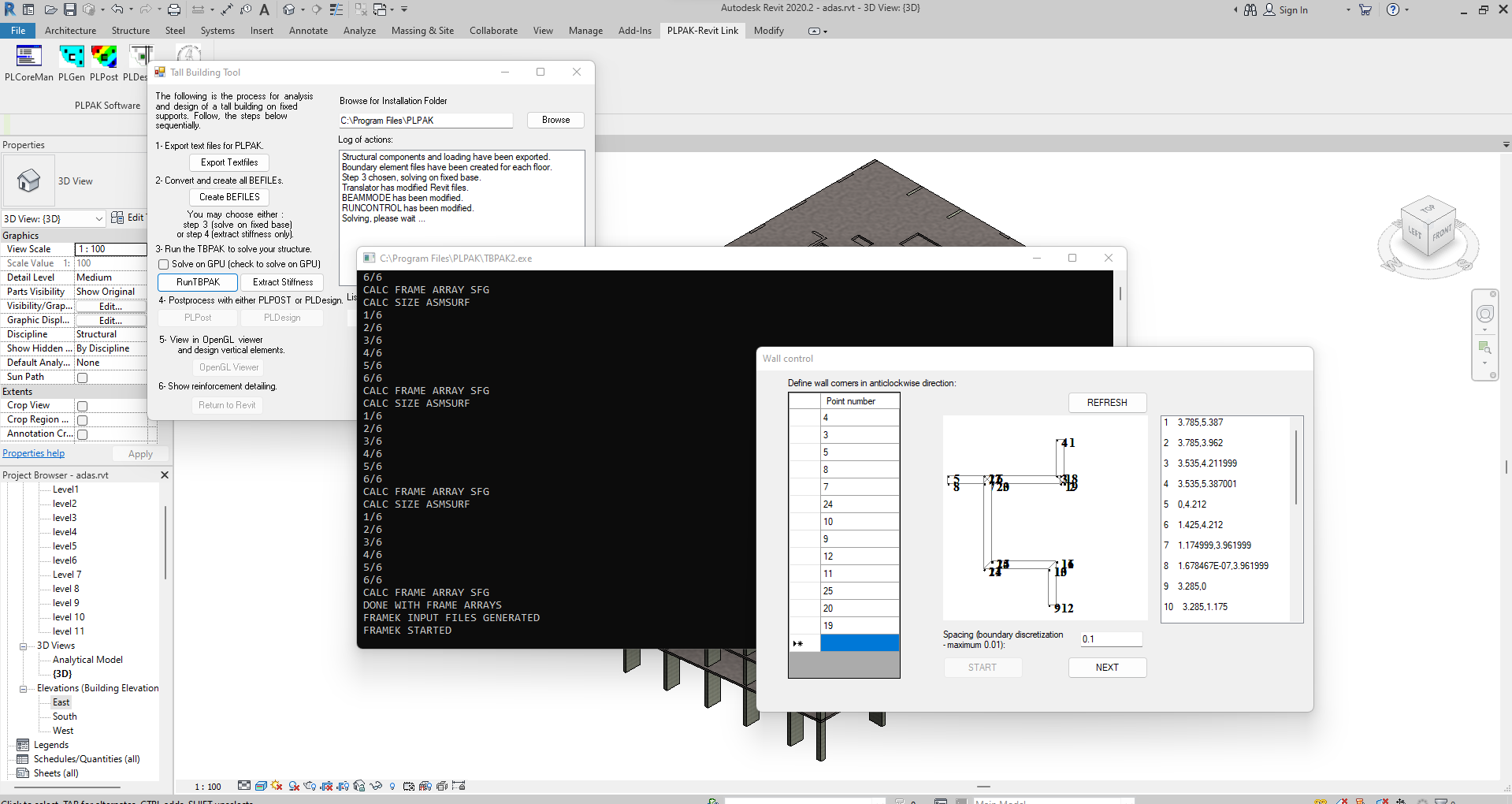The height and width of the screenshot is (804, 1512).
Task: Toggle Shadows in view control bar
Action: pos(294,786)
